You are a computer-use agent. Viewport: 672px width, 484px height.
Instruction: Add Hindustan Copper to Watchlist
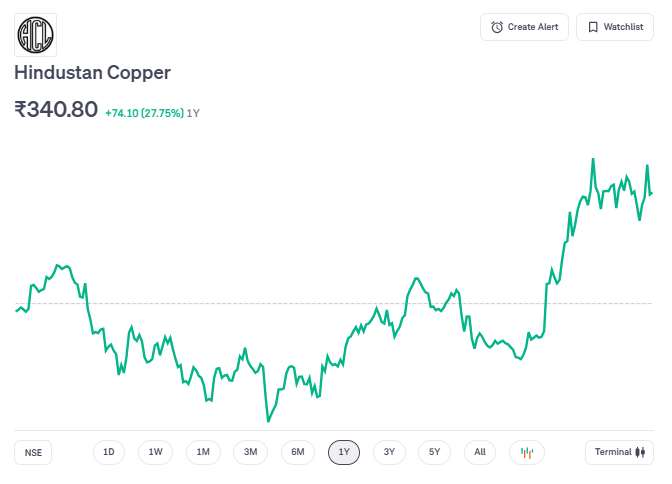[615, 27]
